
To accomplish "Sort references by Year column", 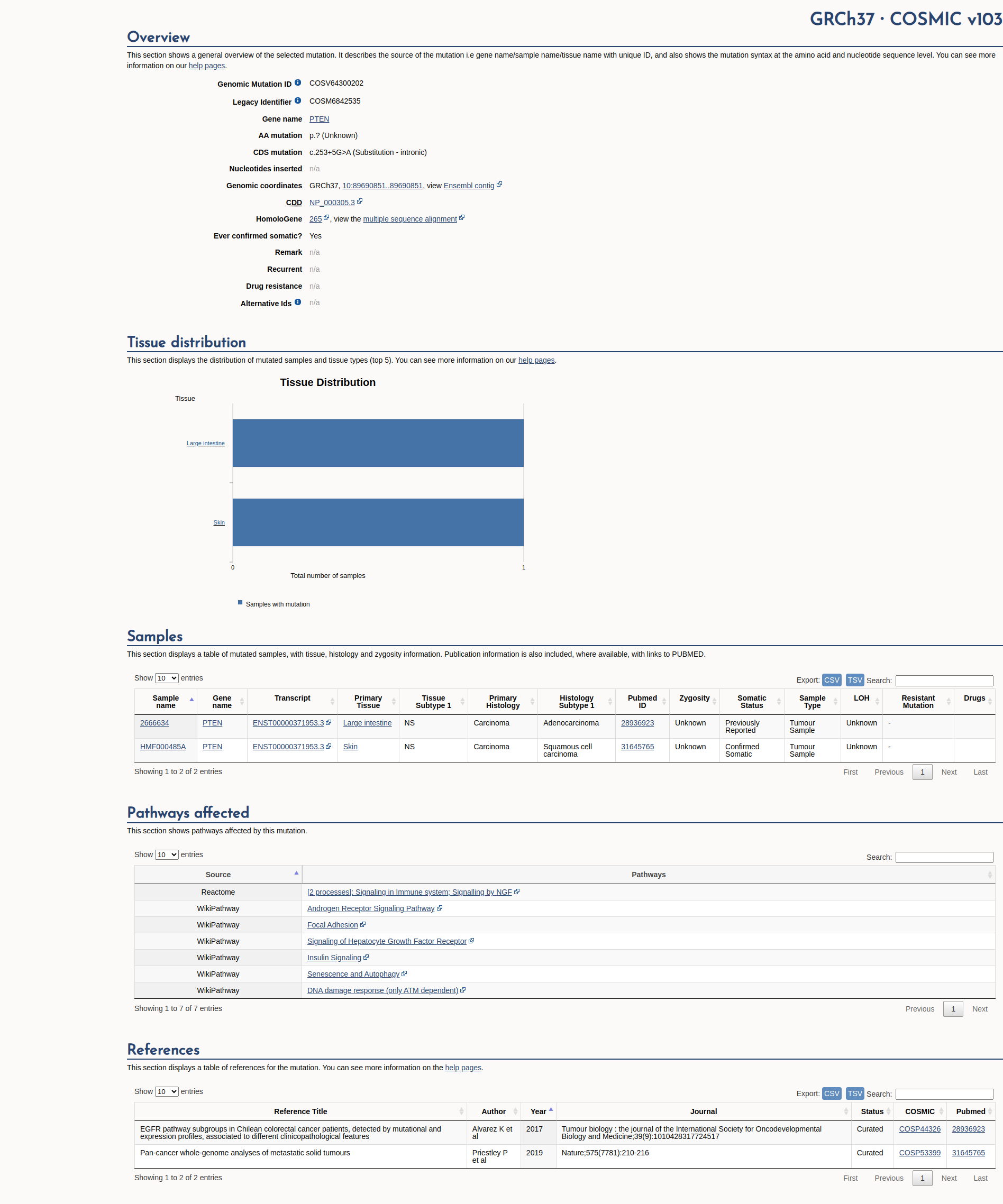I will [x=539, y=1111].
